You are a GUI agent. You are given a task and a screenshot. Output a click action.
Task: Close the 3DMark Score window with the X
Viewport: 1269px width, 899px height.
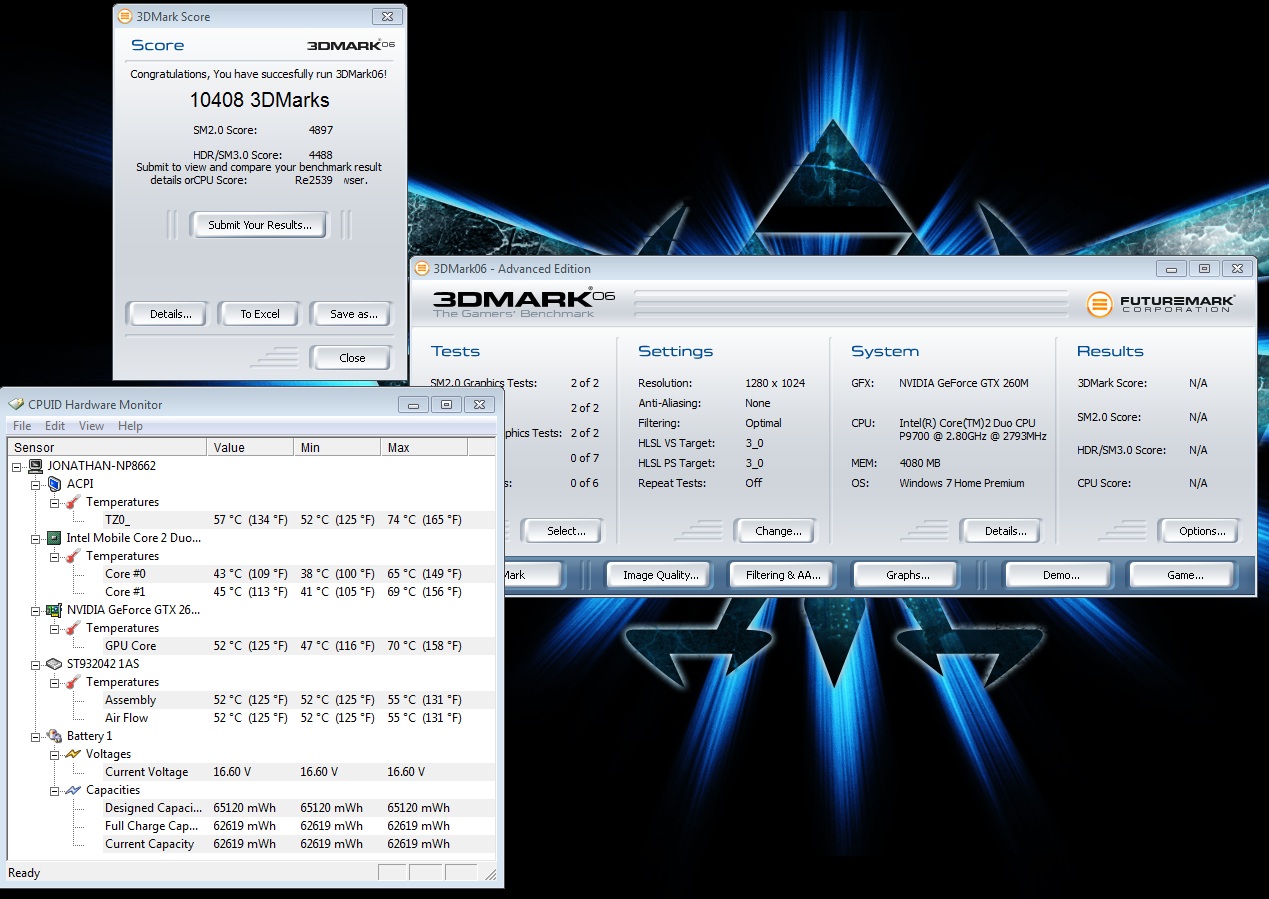point(386,16)
